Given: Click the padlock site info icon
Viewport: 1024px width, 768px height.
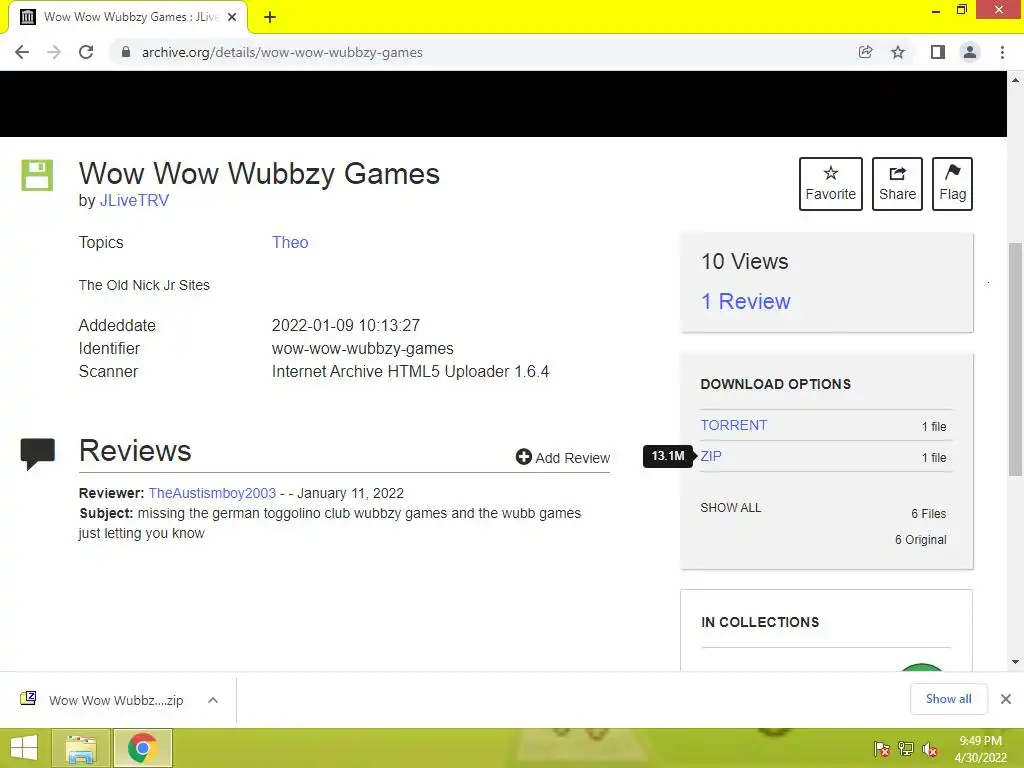Looking at the screenshot, I should tap(126, 52).
